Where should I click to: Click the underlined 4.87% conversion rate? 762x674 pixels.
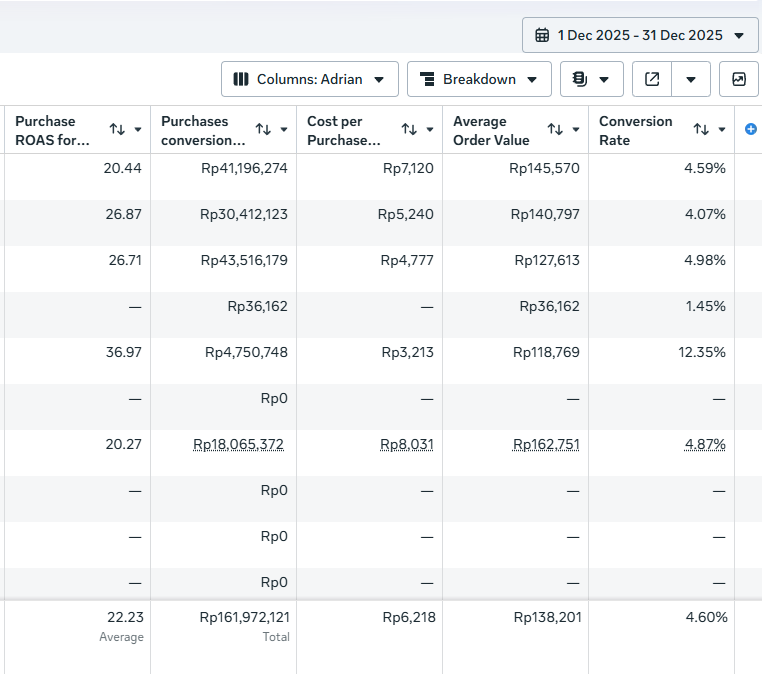[705, 444]
